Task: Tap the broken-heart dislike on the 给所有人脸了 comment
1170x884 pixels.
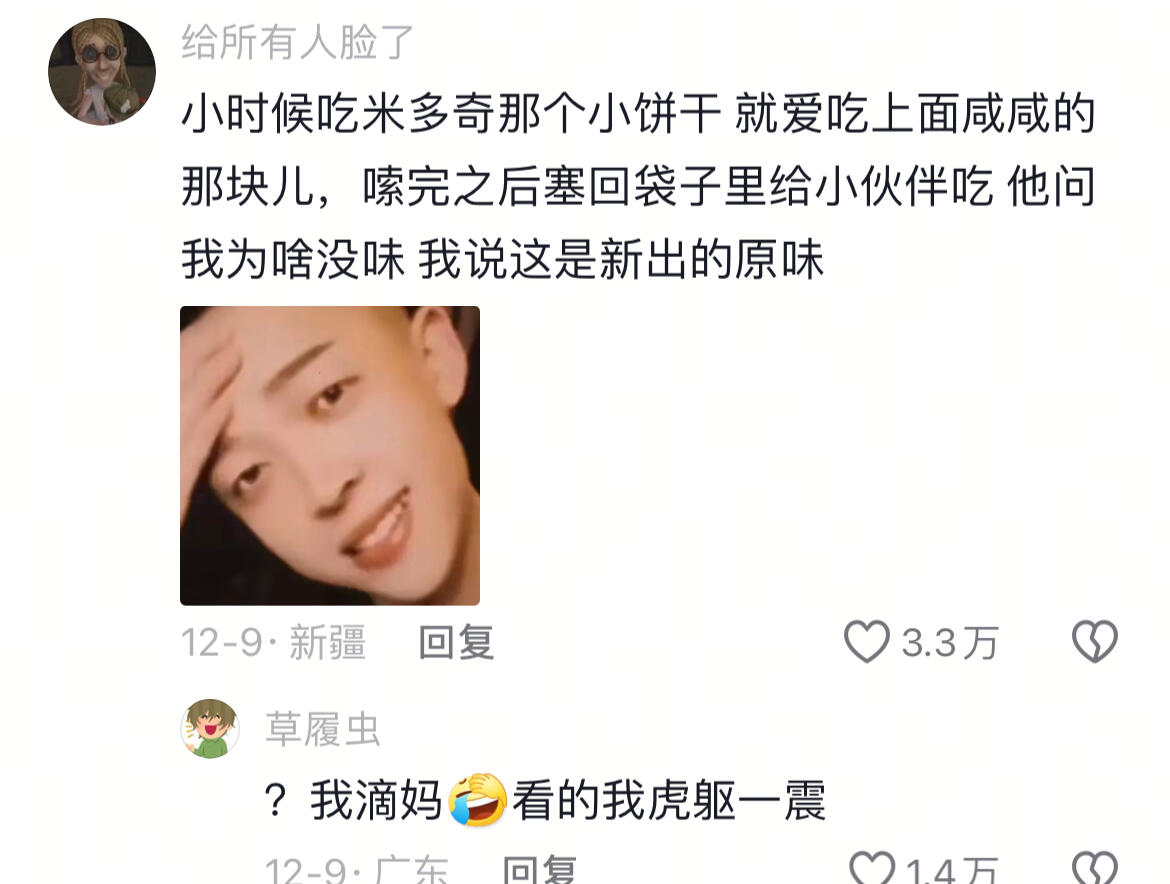Action: point(1095,642)
